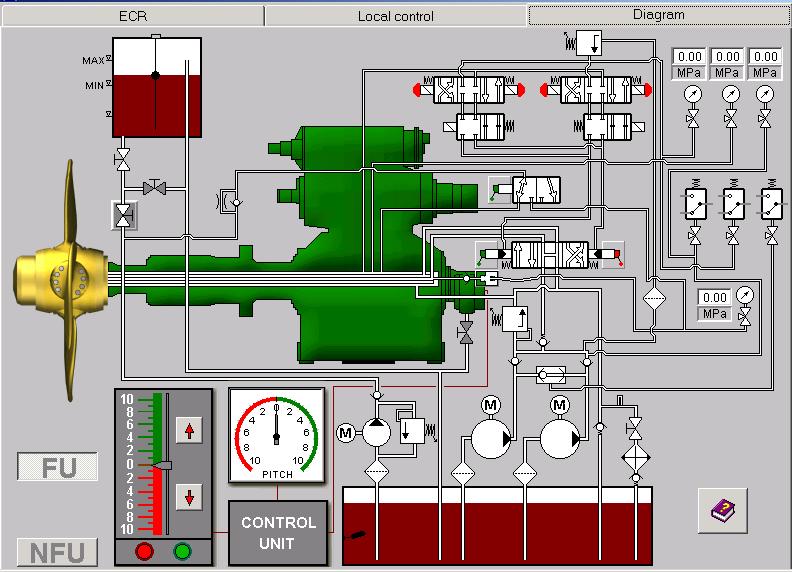792x572 pixels.
Task: Click the green indicator lamp under pitch lever
Action: point(182,551)
